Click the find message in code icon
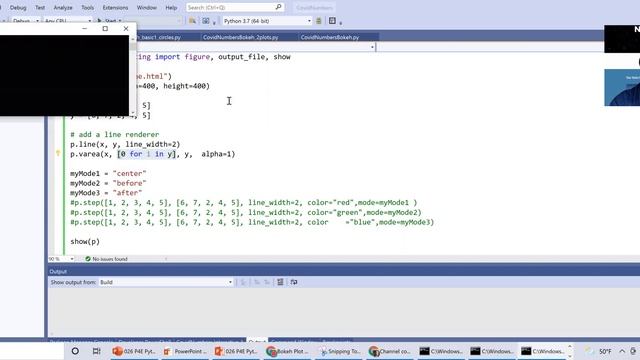 [243, 282]
